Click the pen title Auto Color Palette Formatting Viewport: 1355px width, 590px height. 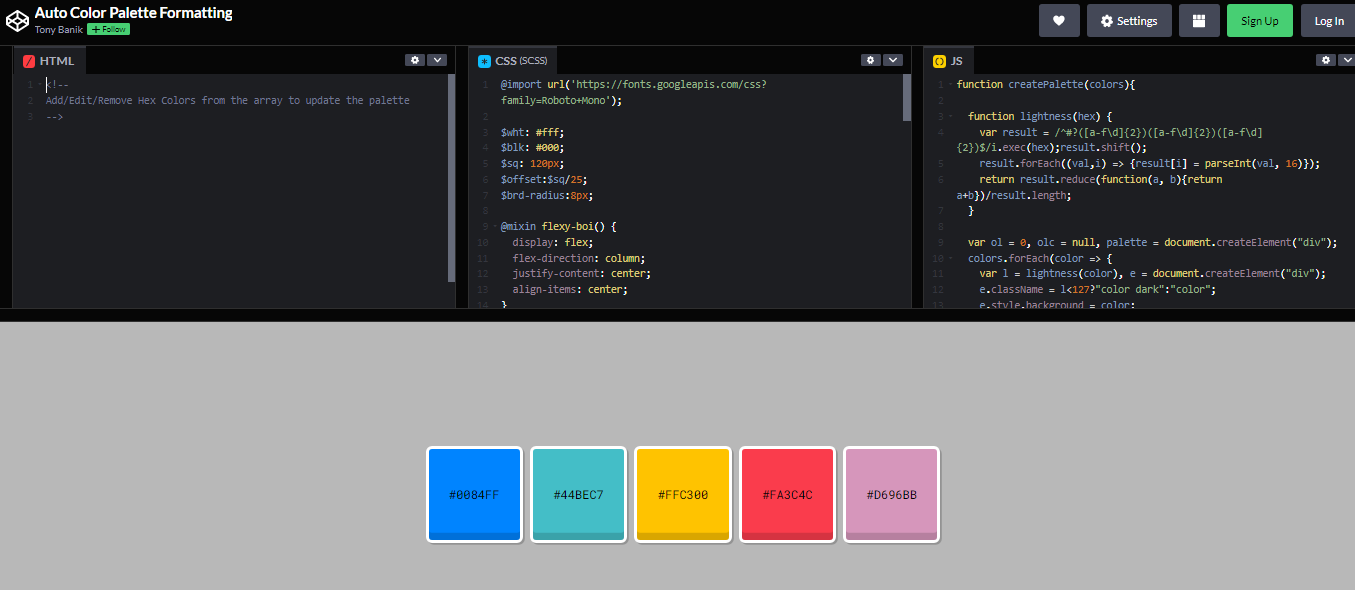(x=133, y=13)
